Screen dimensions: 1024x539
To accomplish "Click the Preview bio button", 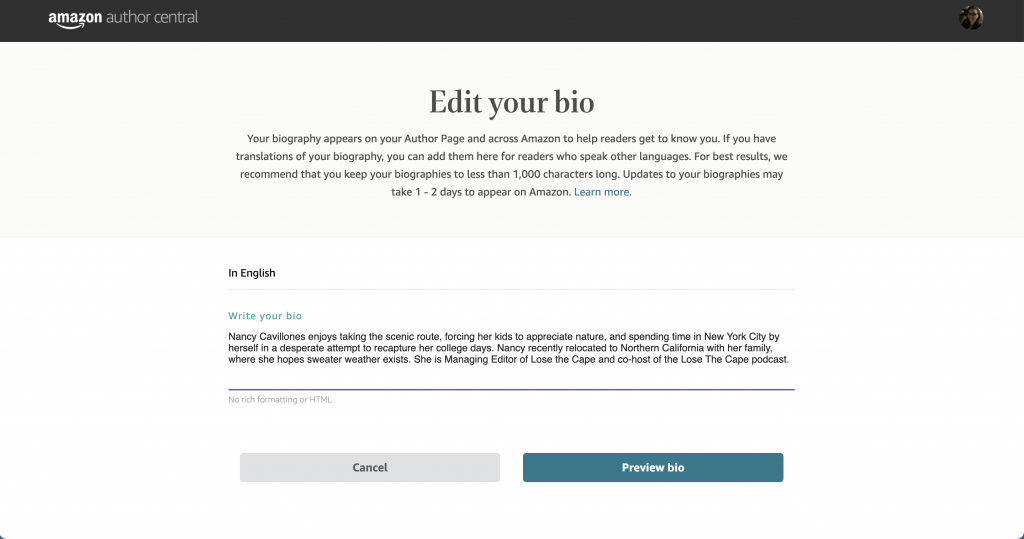I will point(652,467).
